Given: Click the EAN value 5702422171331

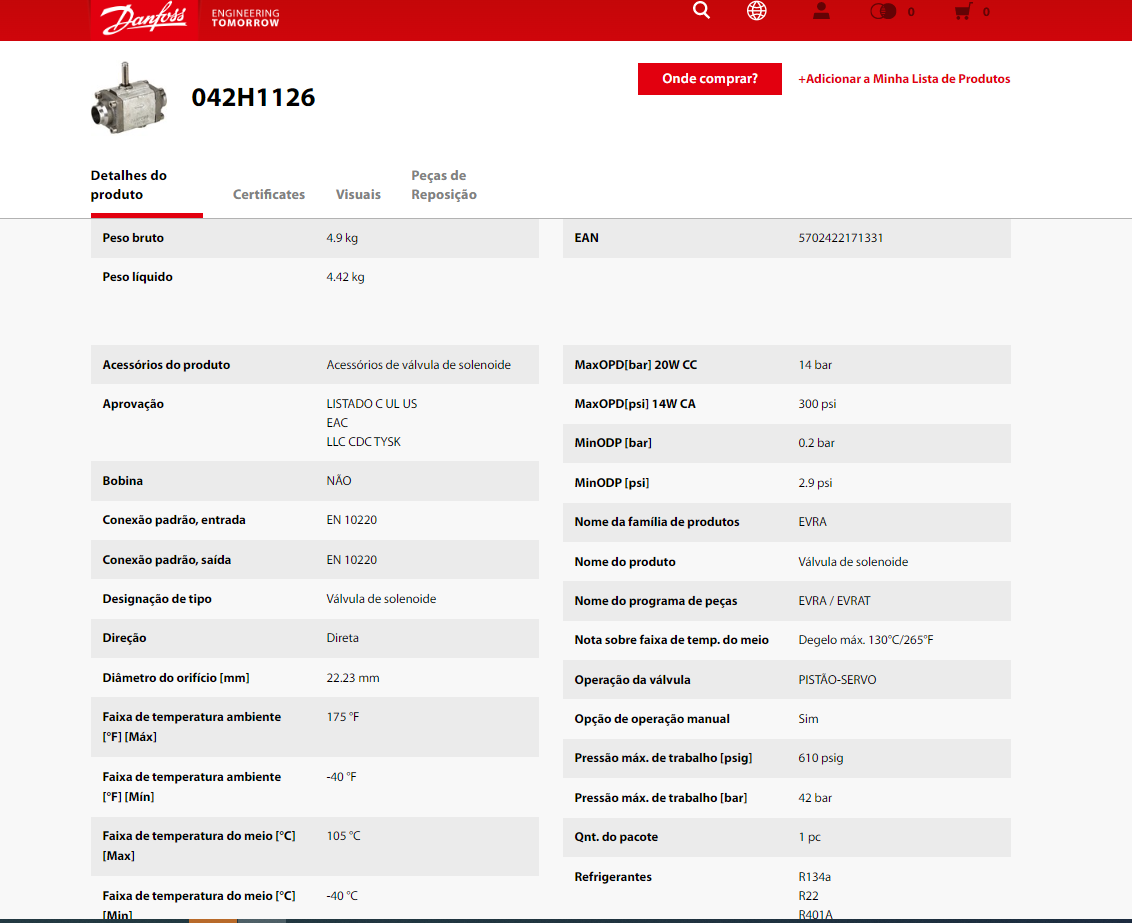Looking at the screenshot, I should click(x=840, y=238).
